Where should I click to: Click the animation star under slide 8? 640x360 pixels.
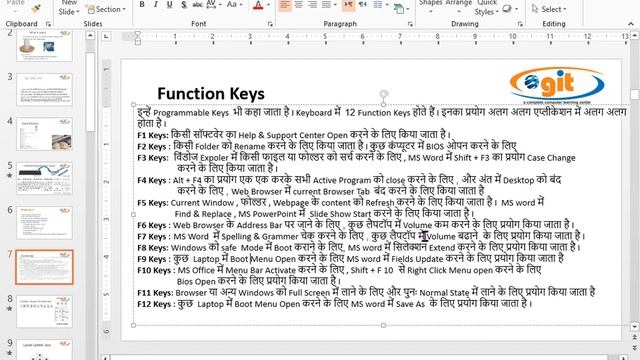pyautogui.click(x=10, y=309)
